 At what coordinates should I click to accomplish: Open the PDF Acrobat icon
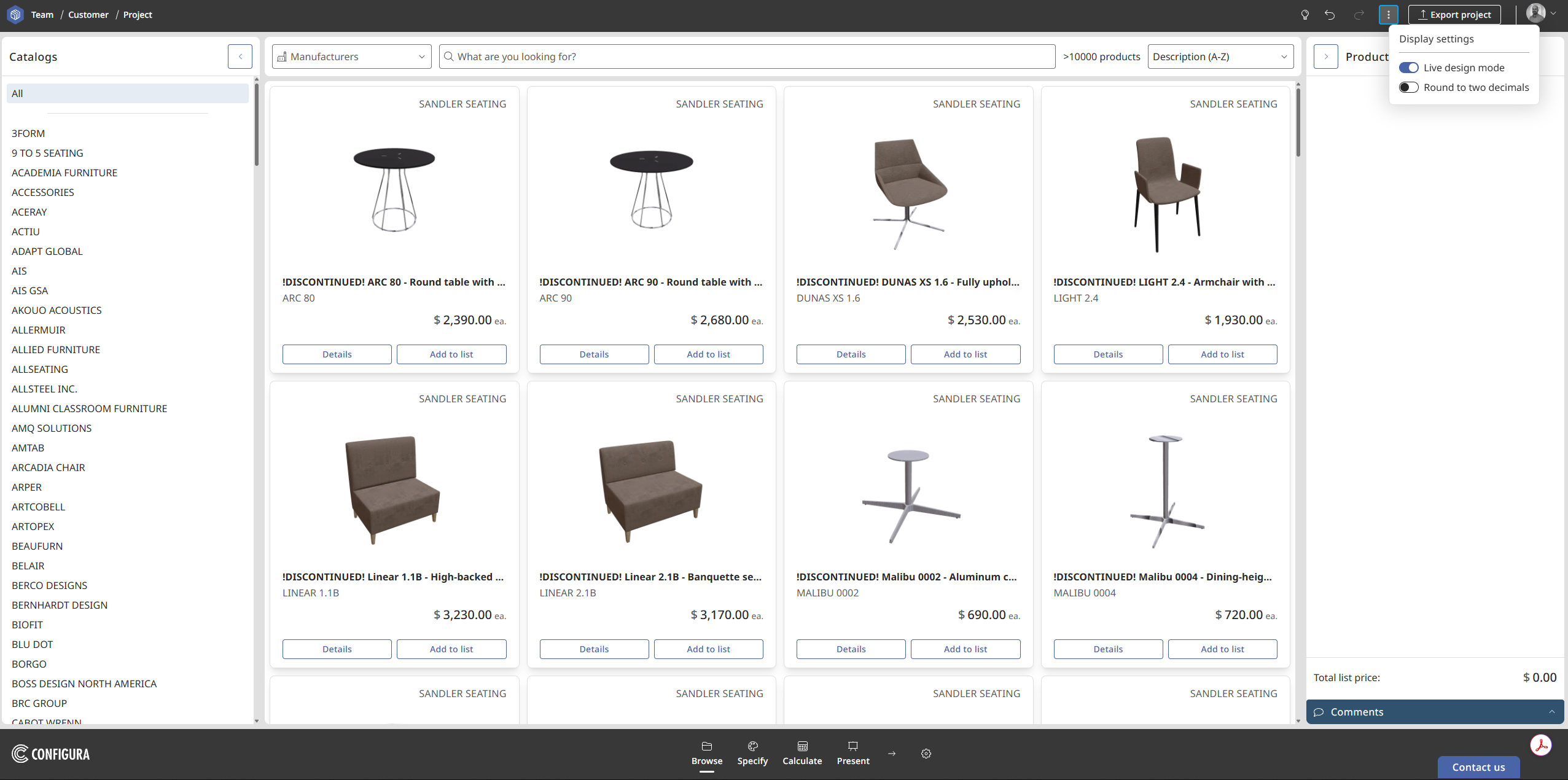click(1541, 746)
